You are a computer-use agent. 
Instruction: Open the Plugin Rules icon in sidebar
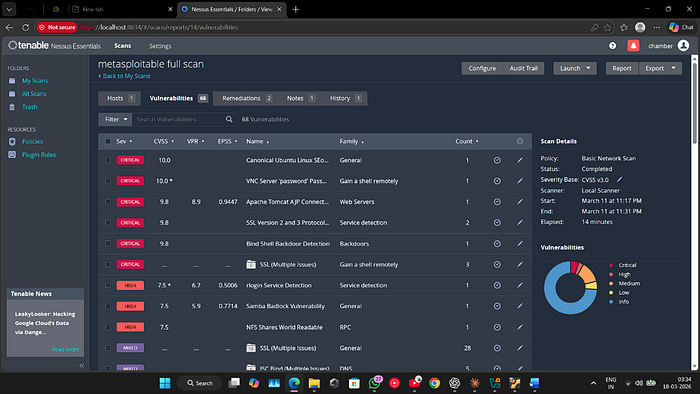click(x=12, y=154)
